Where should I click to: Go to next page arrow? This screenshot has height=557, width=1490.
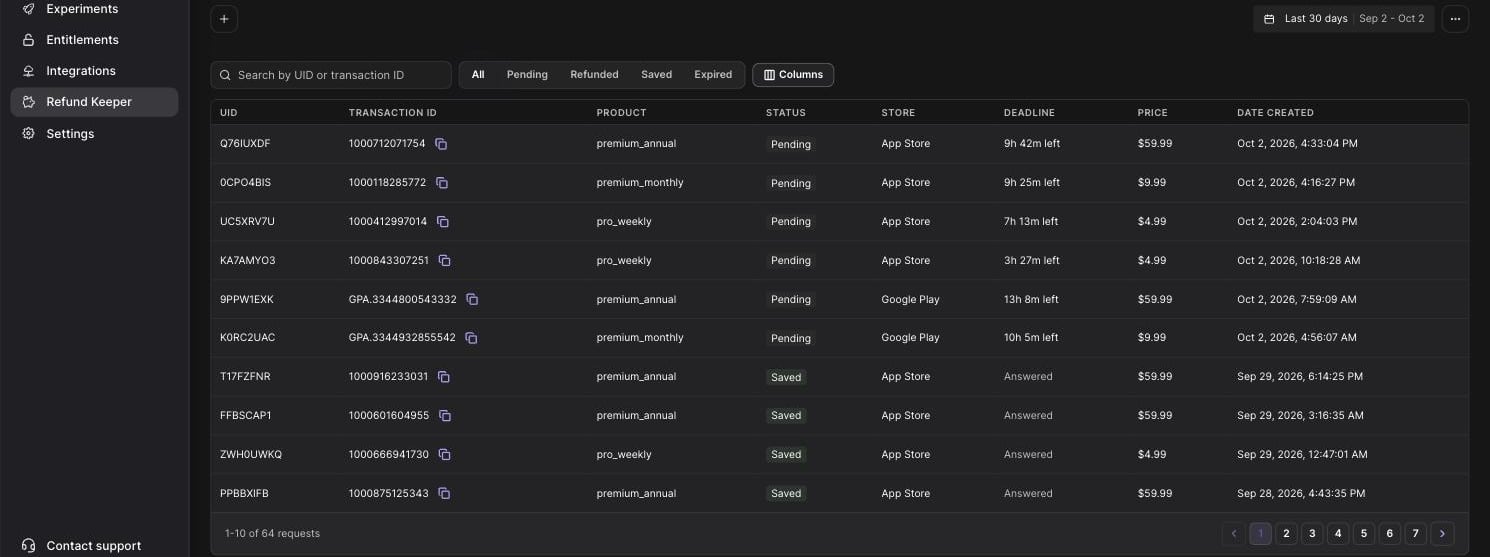tap(1442, 534)
